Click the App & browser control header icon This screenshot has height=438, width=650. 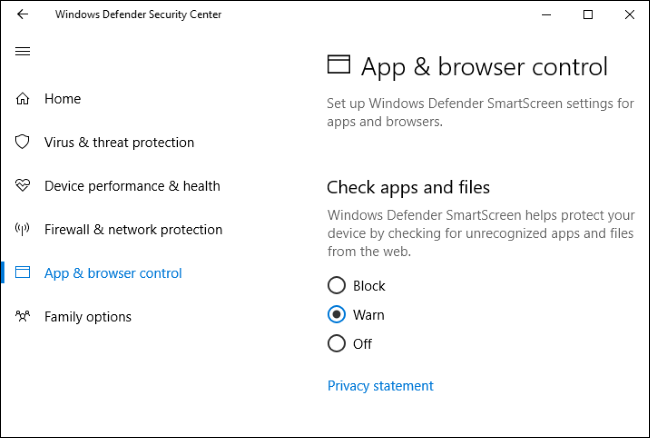pyautogui.click(x=339, y=66)
